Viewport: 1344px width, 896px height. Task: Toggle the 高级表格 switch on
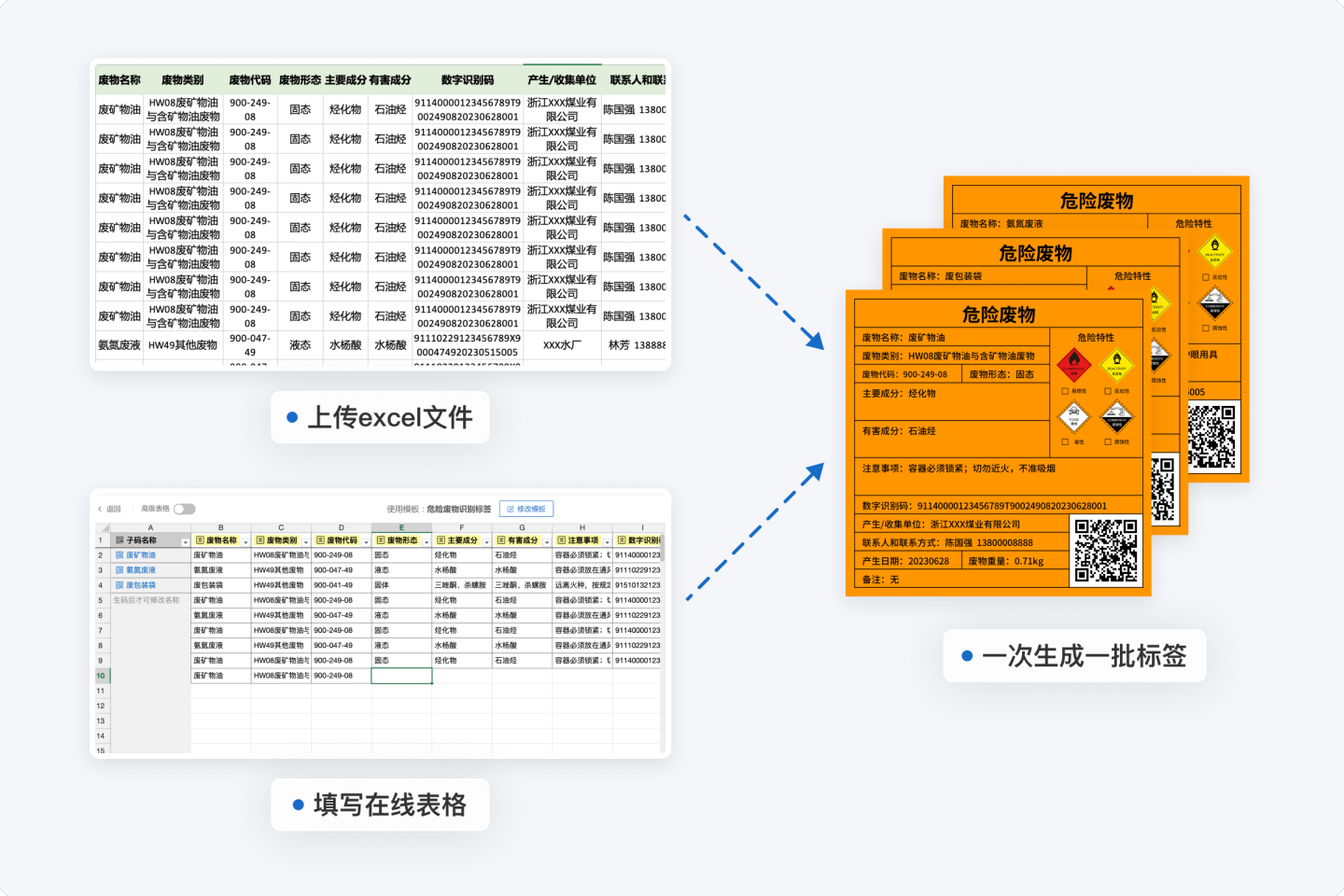[x=185, y=509]
